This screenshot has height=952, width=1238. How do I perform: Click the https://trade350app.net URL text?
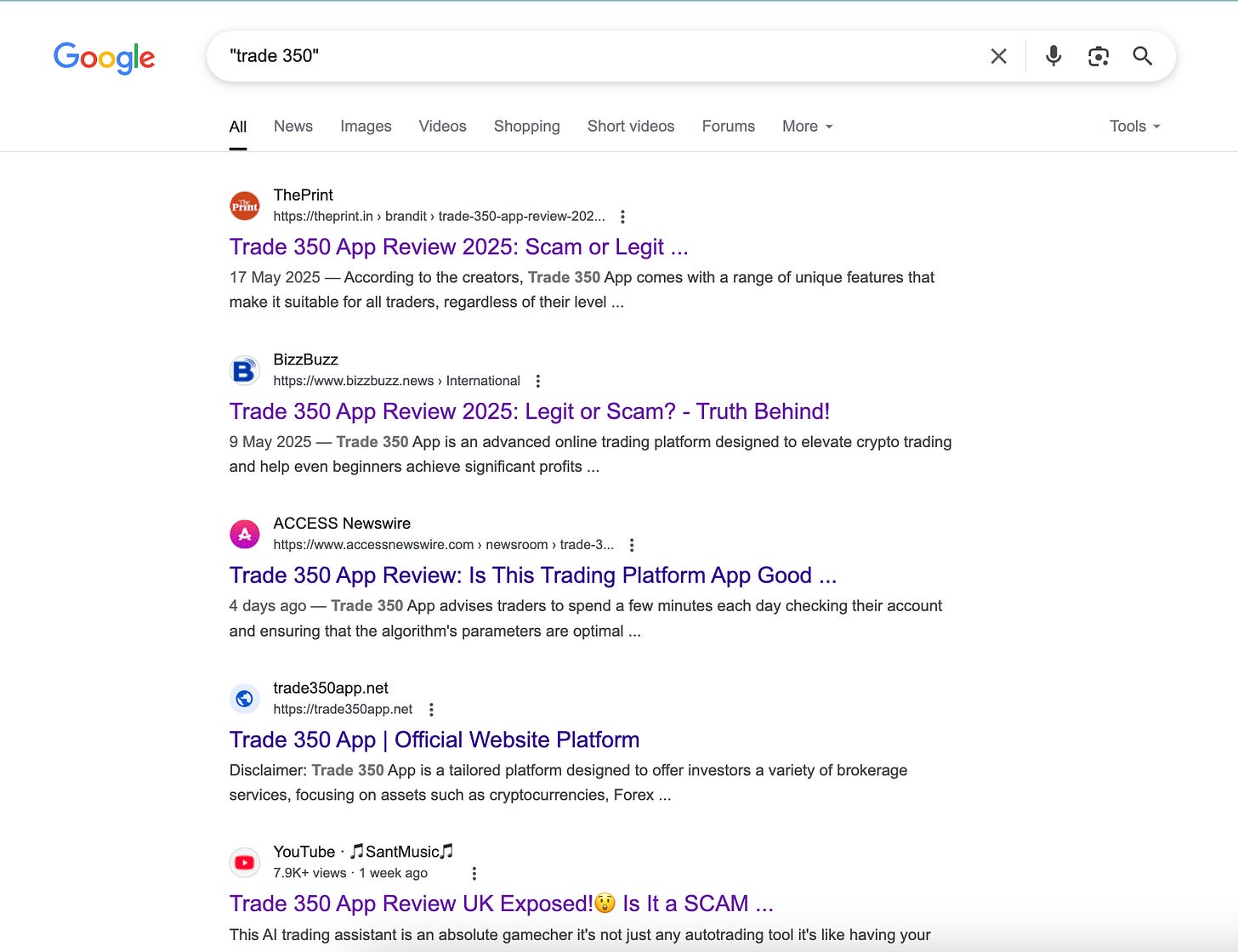coord(343,709)
